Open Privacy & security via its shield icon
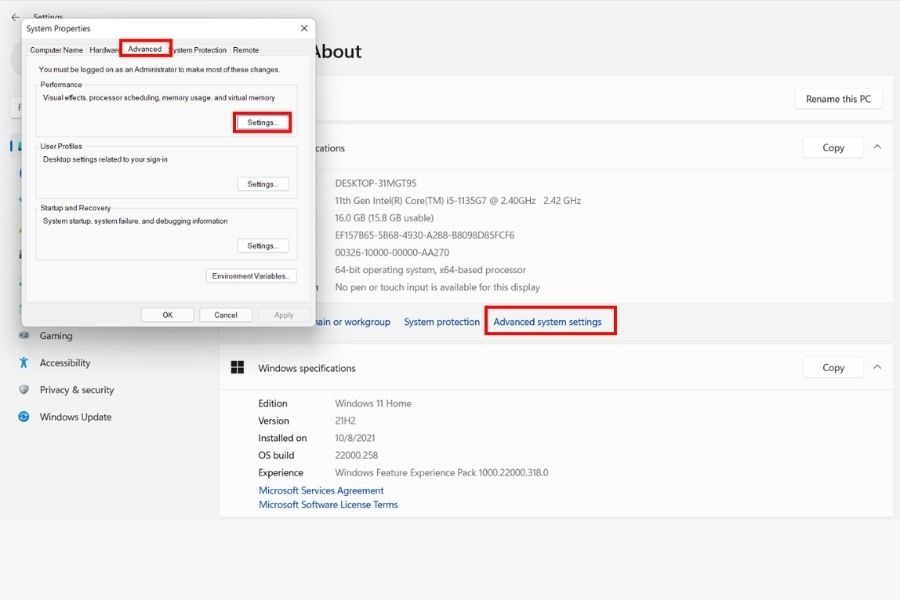The image size is (900, 600). (x=23, y=390)
